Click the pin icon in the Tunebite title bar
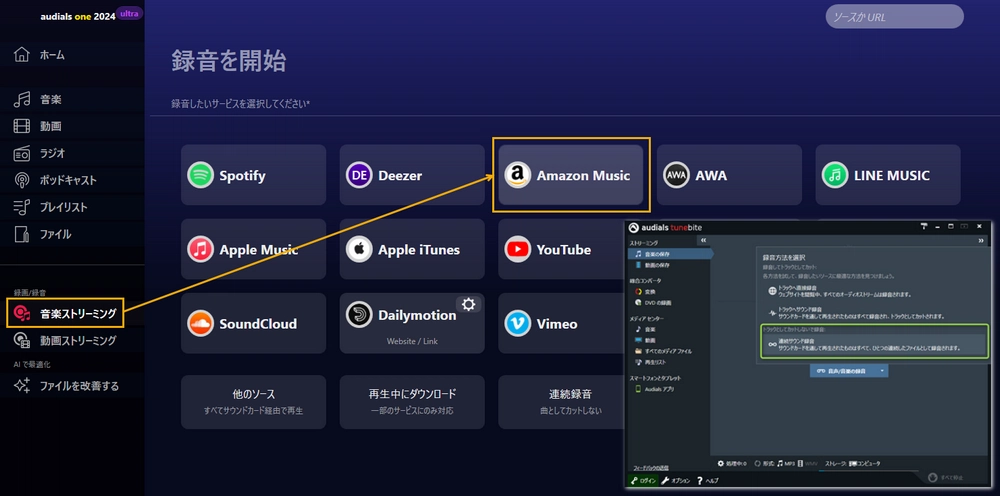Image resolution: width=1000 pixels, height=496 pixels. point(923,226)
